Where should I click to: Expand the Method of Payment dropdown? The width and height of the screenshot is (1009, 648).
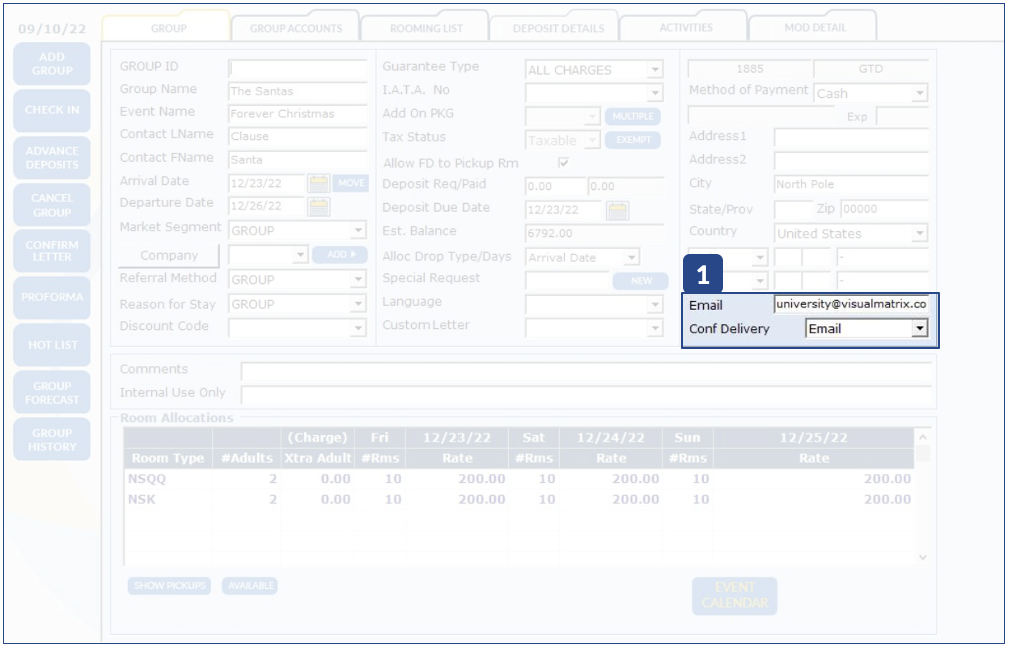pos(919,94)
